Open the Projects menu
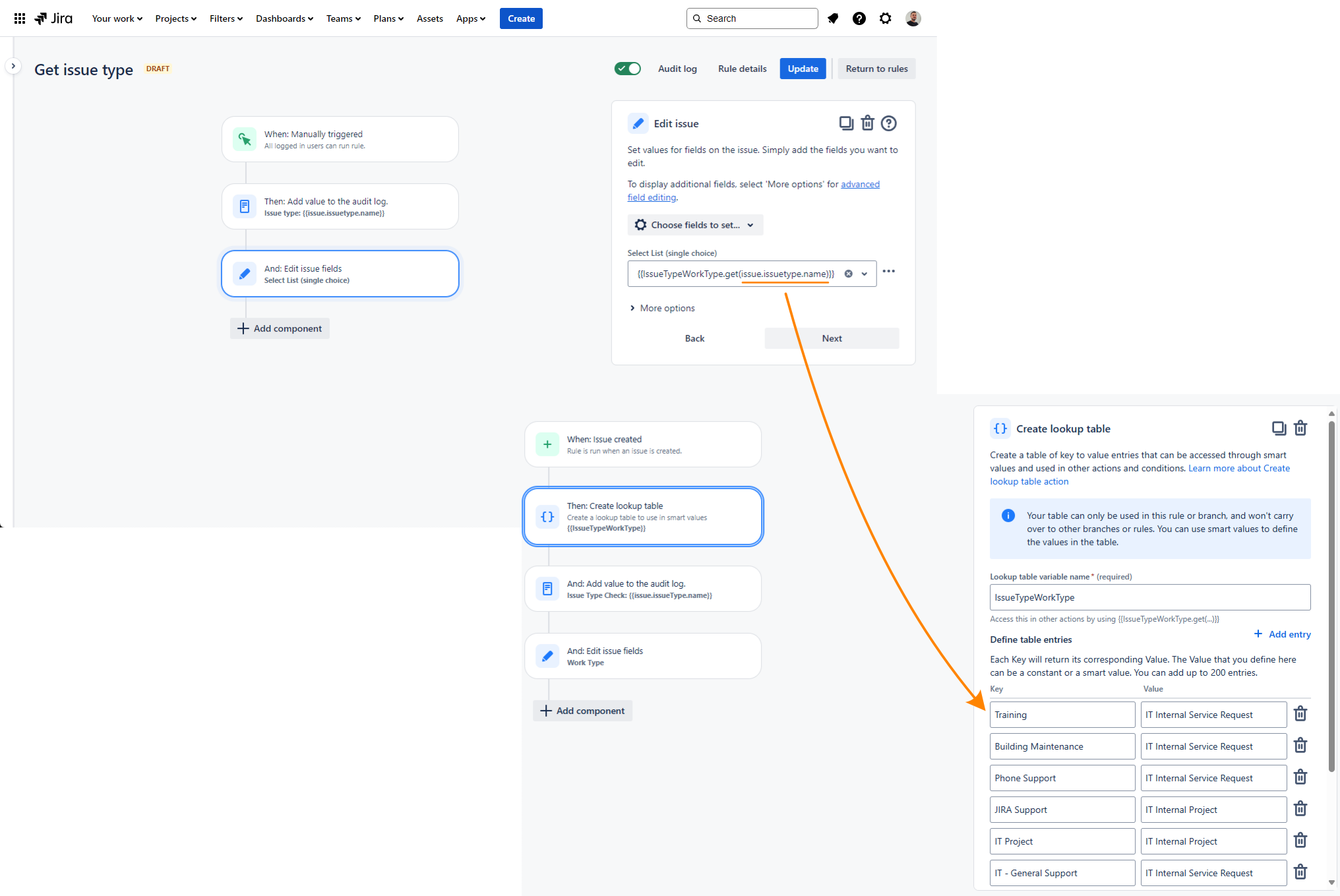Screen dimensions: 1340x896 click(175, 18)
